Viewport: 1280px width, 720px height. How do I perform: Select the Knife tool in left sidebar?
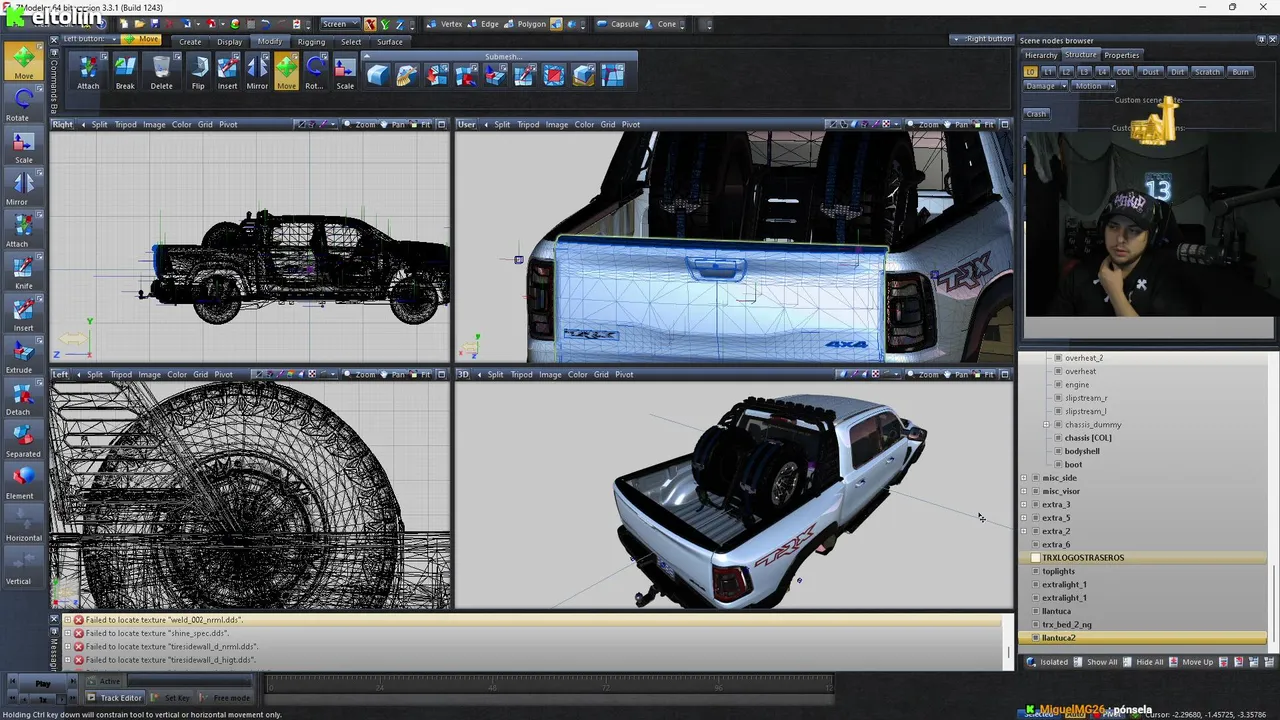(x=23, y=272)
